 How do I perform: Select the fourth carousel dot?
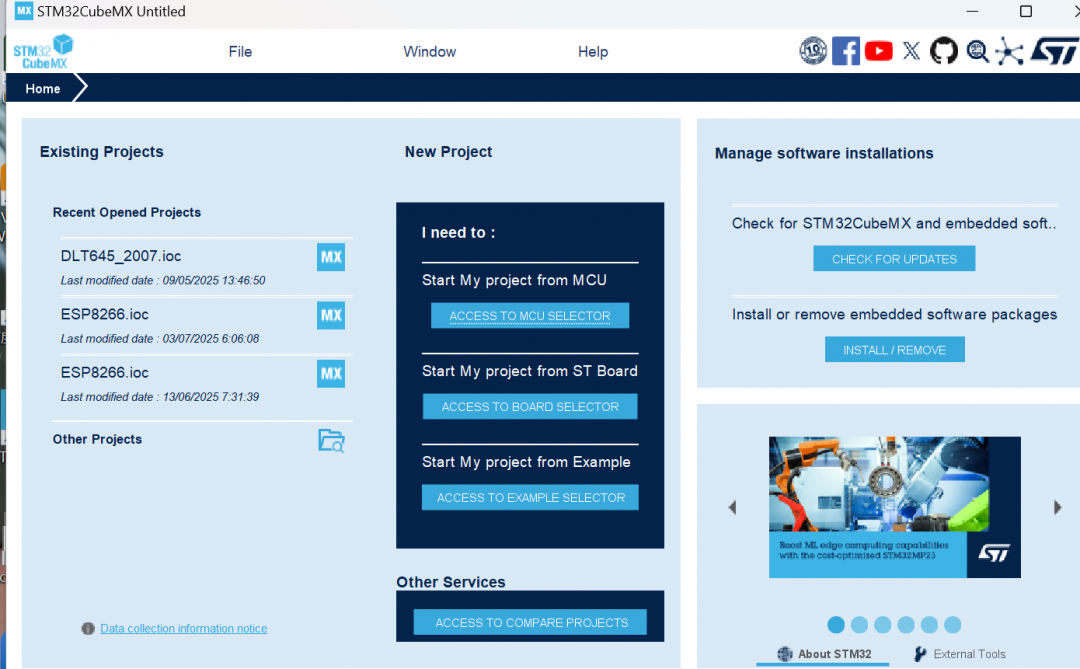click(x=906, y=625)
